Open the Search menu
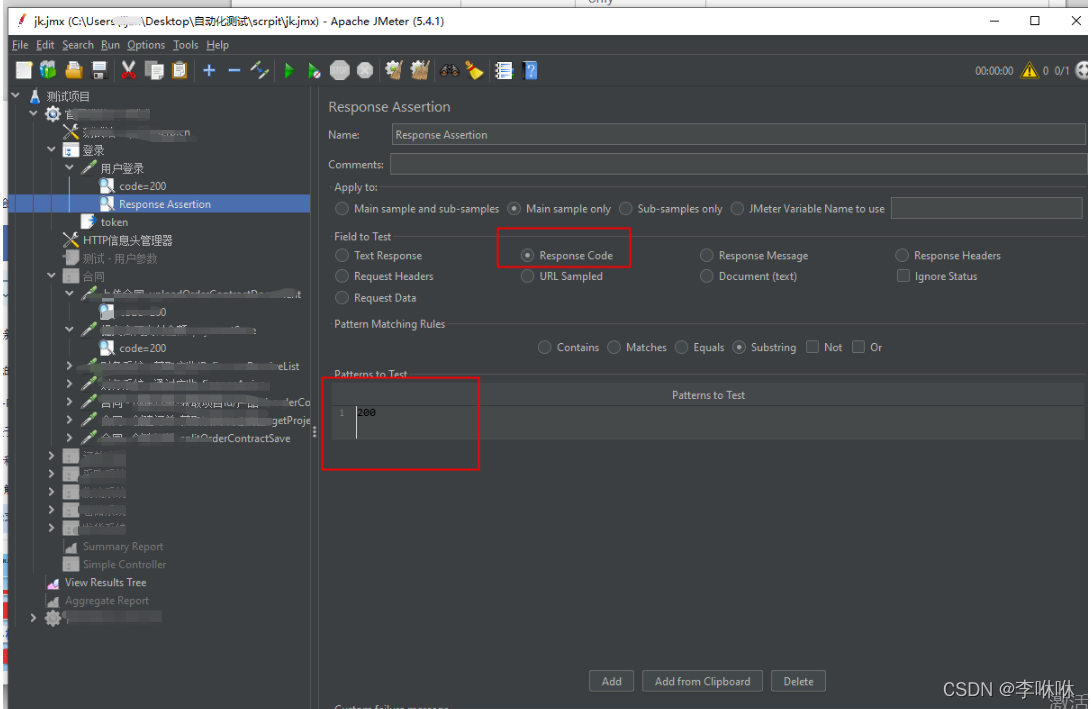1091x709 pixels. pos(78,45)
